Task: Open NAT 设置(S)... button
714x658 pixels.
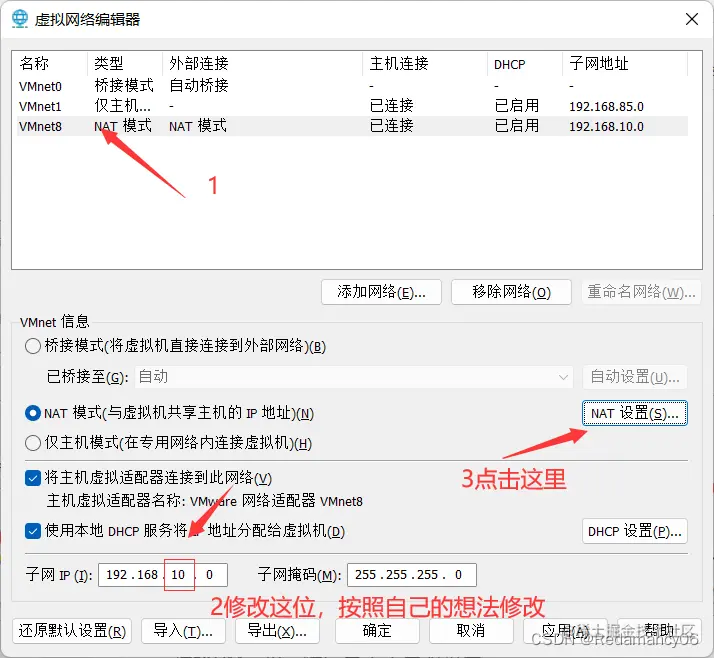Action: [x=635, y=413]
